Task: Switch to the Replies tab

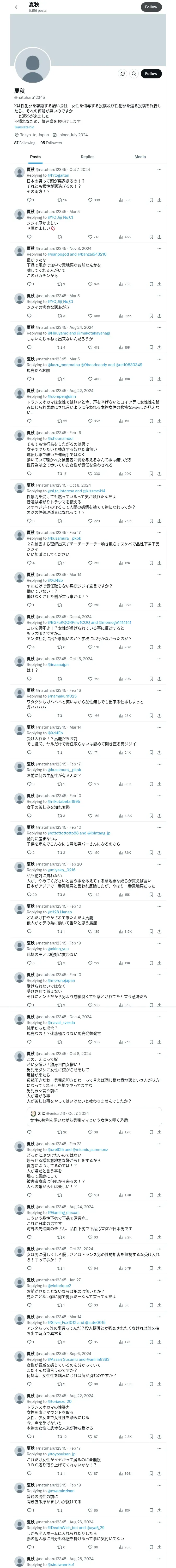Action: pyautogui.click(x=87, y=157)
